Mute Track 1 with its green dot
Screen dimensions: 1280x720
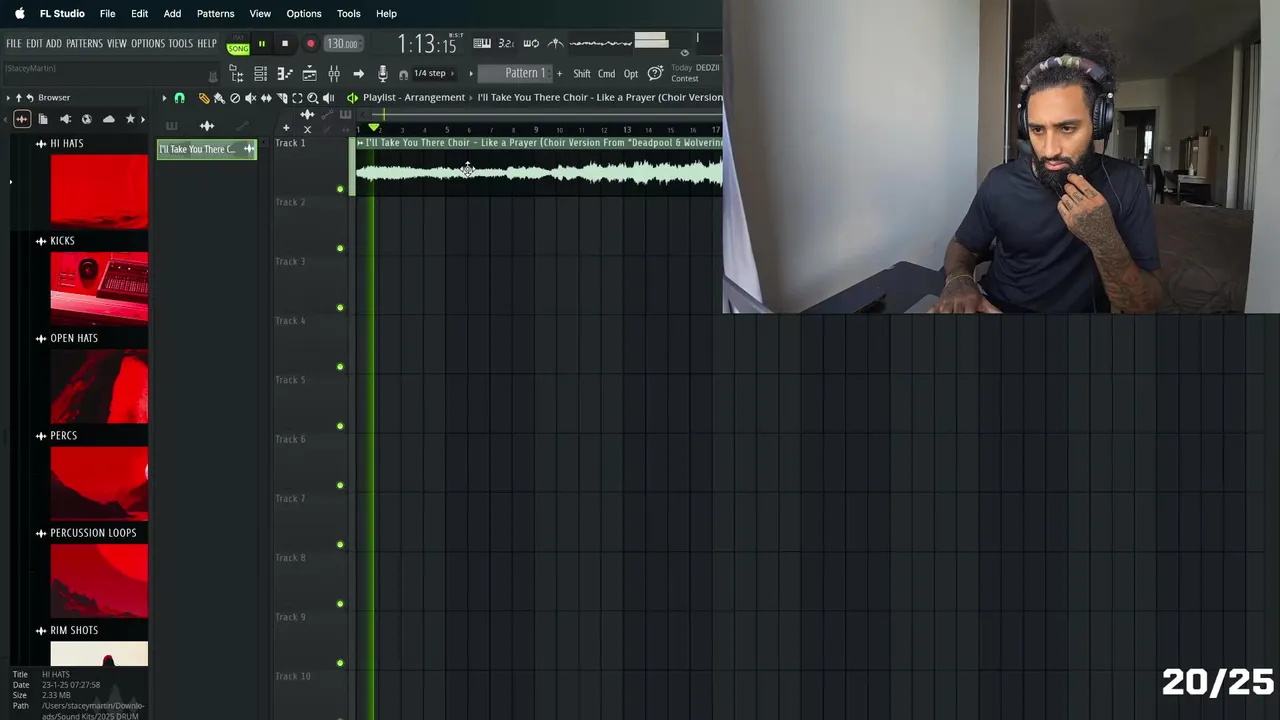pos(340,189)
